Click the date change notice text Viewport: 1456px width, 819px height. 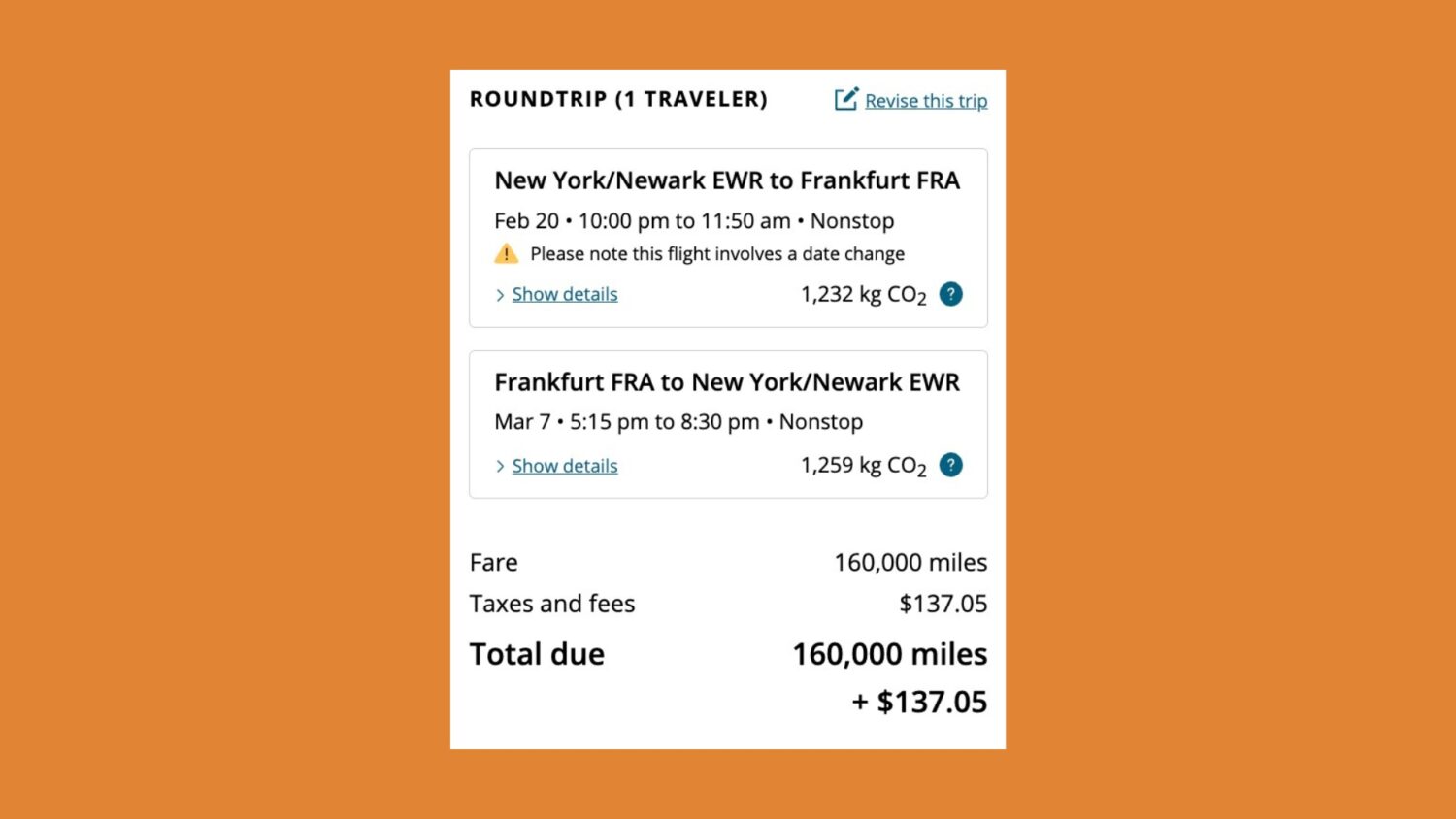click(x=717, y=254)
